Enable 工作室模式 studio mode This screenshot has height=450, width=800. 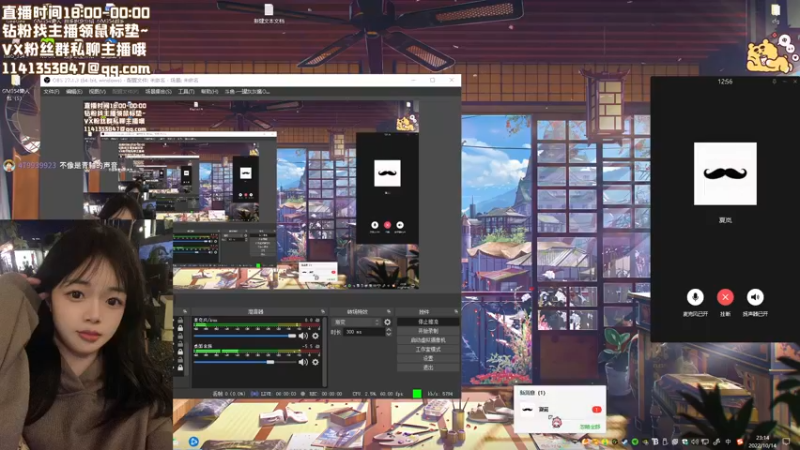428,349
